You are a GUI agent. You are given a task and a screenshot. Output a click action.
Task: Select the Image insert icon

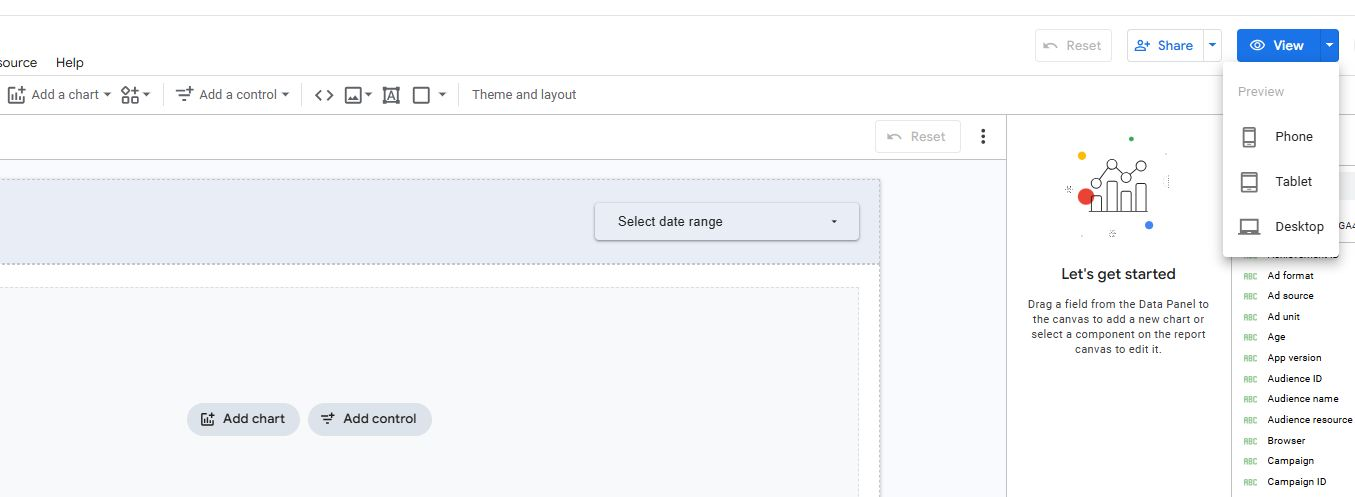click(353, 95)
